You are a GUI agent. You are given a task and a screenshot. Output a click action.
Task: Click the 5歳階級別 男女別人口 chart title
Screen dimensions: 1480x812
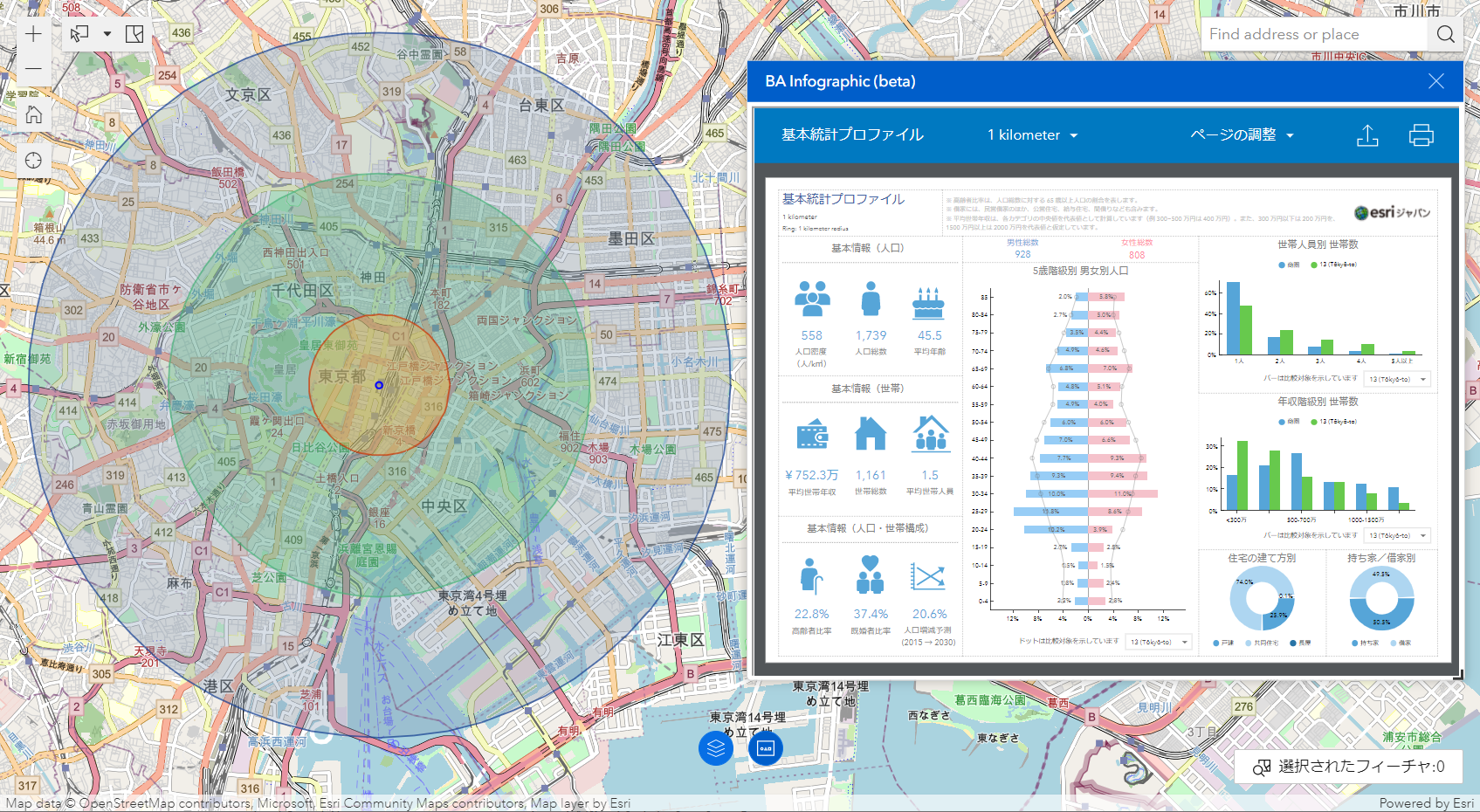pyautogui.click(x=1080, y=271)
